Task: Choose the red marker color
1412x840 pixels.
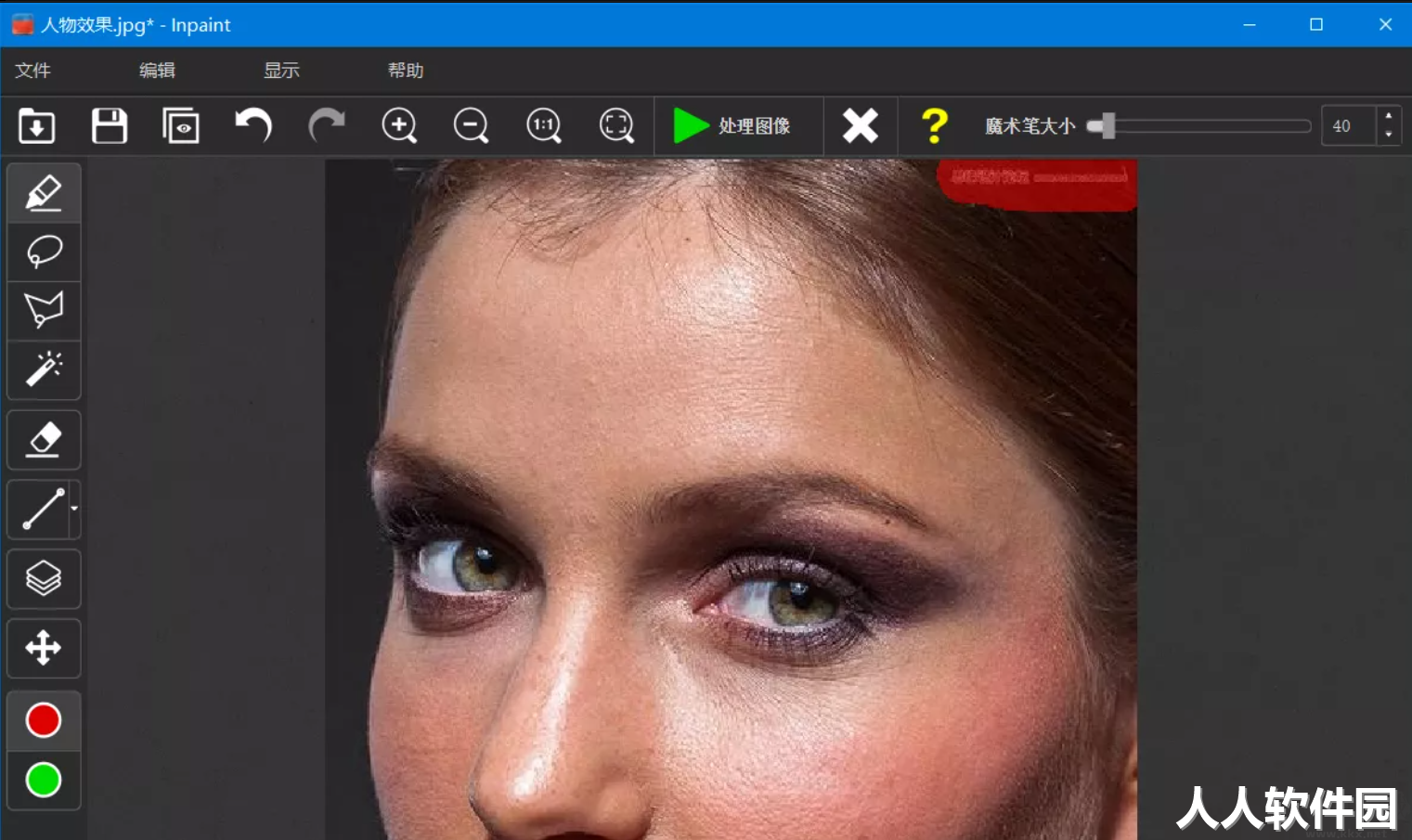Action: point(44,720)
